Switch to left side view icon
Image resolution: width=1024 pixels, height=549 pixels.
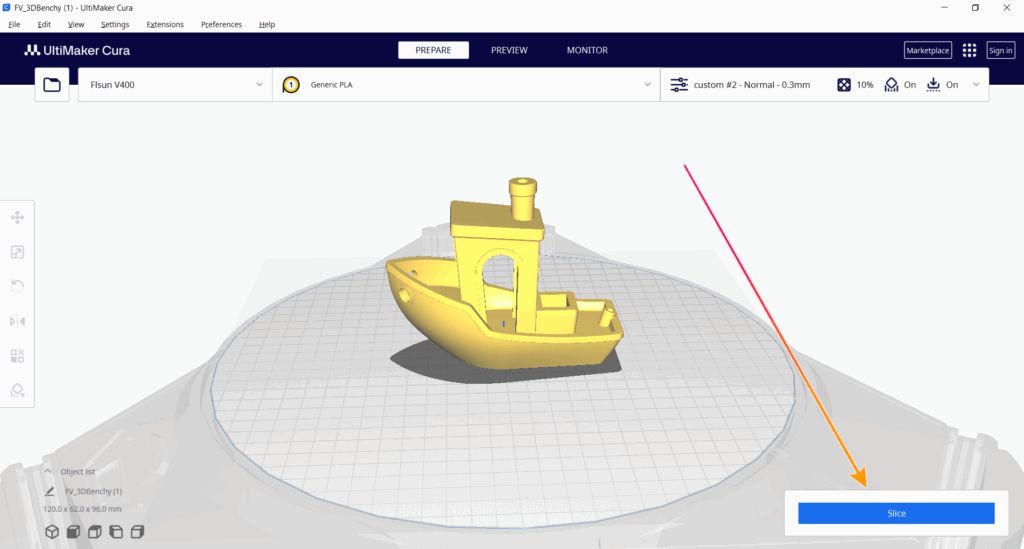tap(116, 532)
